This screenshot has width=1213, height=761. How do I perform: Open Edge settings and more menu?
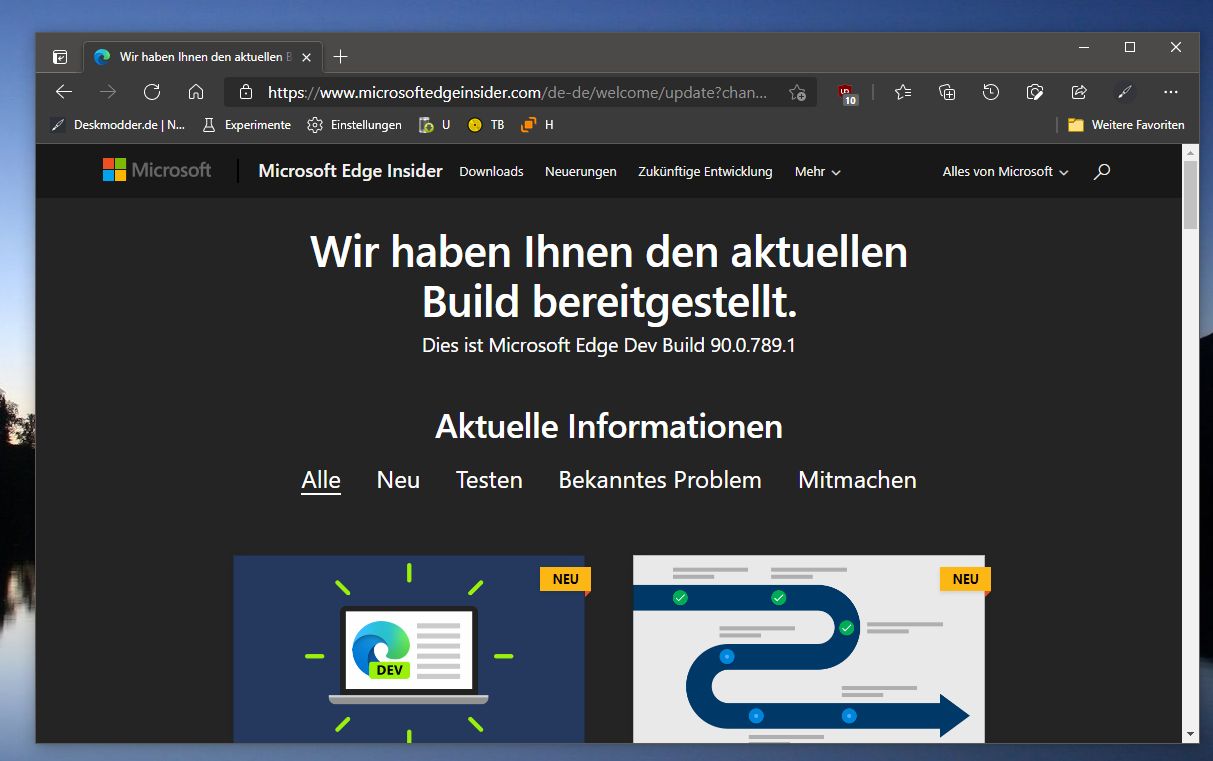1171,92
